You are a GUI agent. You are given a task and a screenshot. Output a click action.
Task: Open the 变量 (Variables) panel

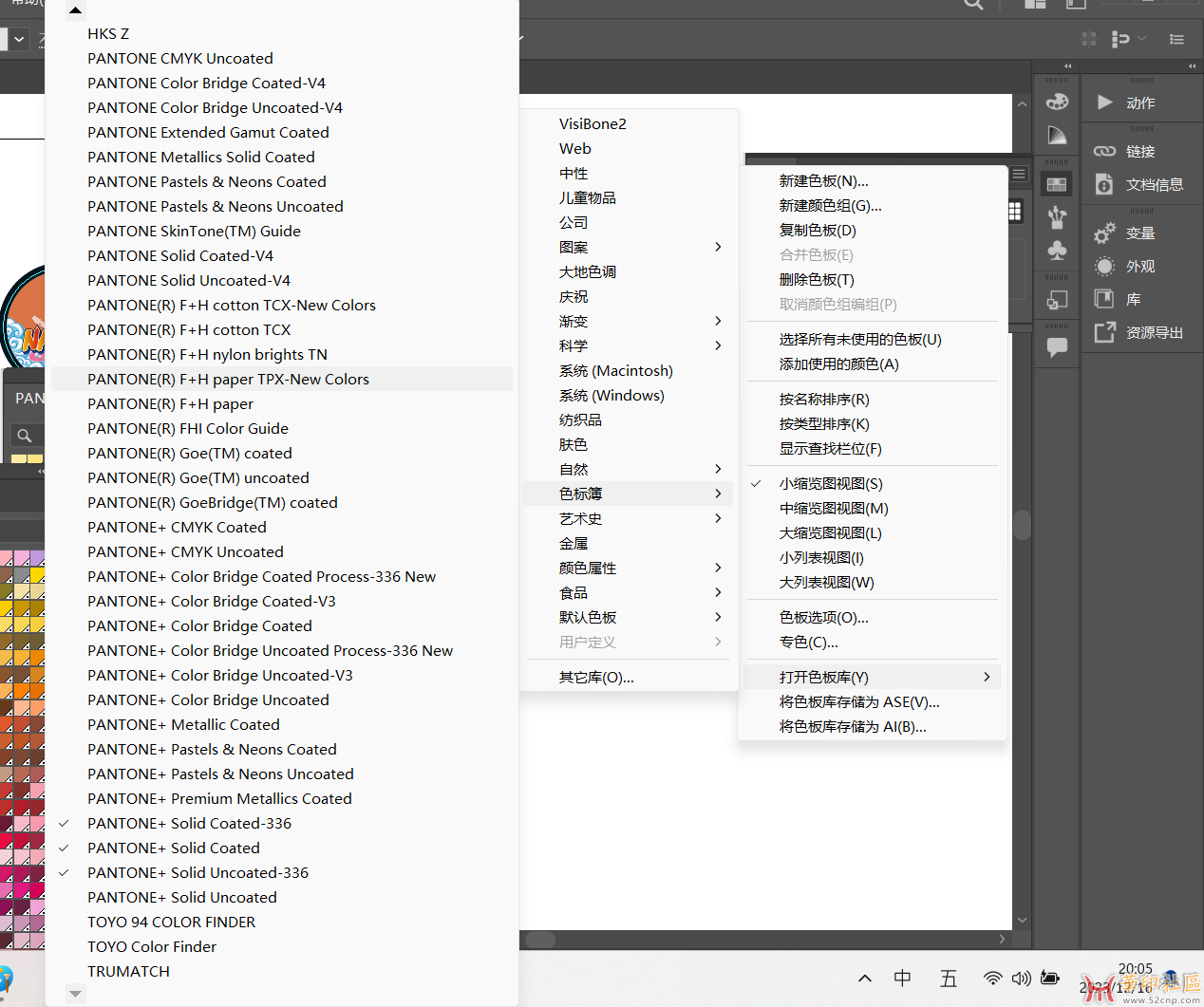(x=1139, y=233)
